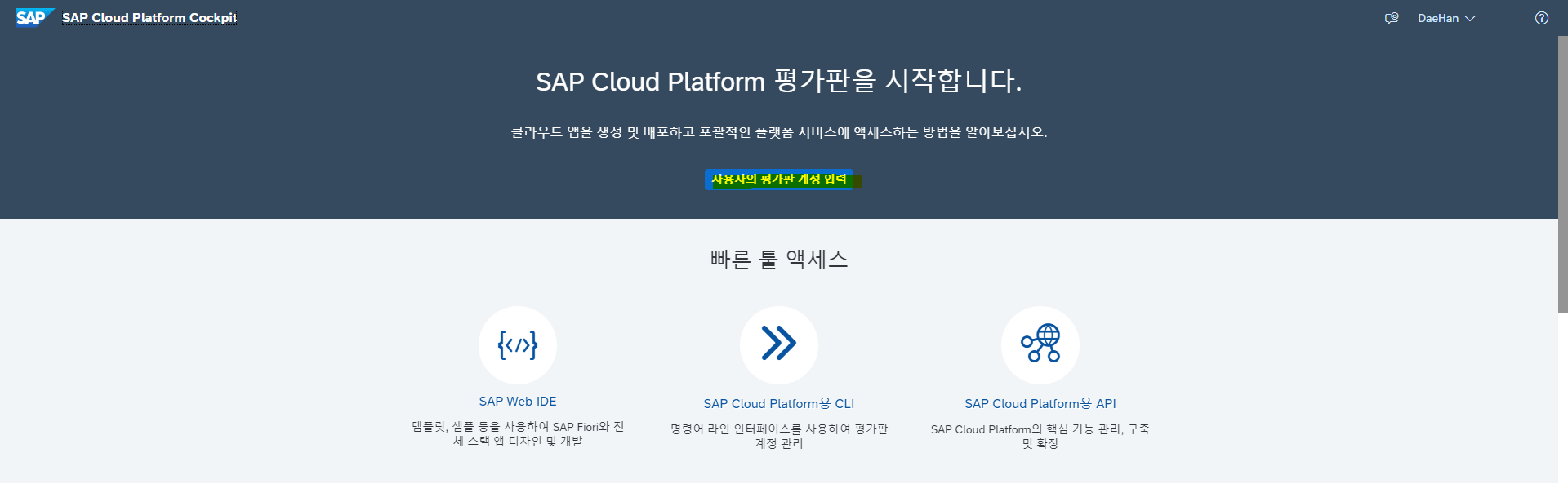Click the 빠른 툴 액세스 heading
Screen dimensions: 1568x502
pos(779,260)
